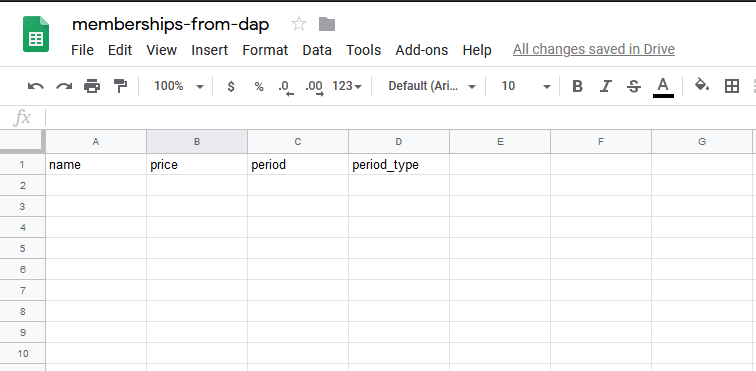This screenshot has width=756, height=371.
Task: Click All changes saved in Drive link
Action: tap(594, 49)
